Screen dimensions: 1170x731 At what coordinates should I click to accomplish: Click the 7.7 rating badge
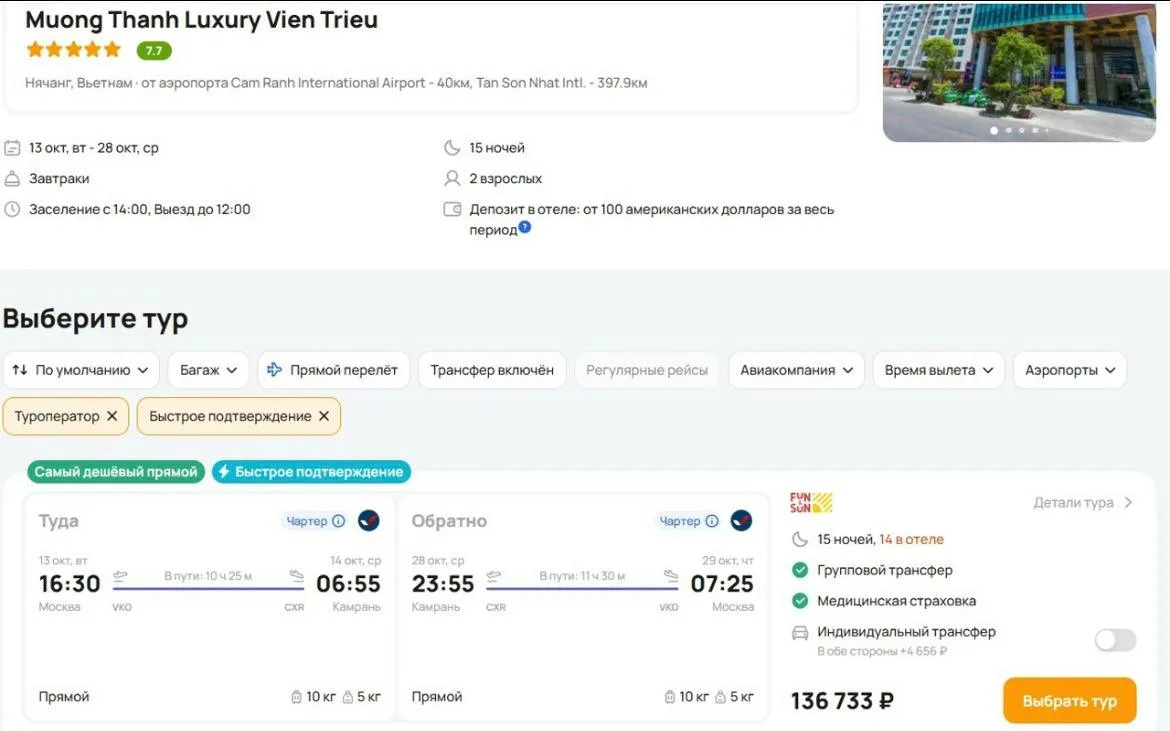tap(154, 51)
